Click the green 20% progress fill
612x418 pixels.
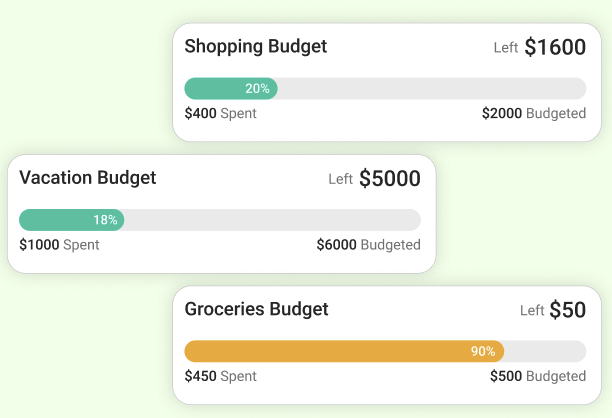230,89
